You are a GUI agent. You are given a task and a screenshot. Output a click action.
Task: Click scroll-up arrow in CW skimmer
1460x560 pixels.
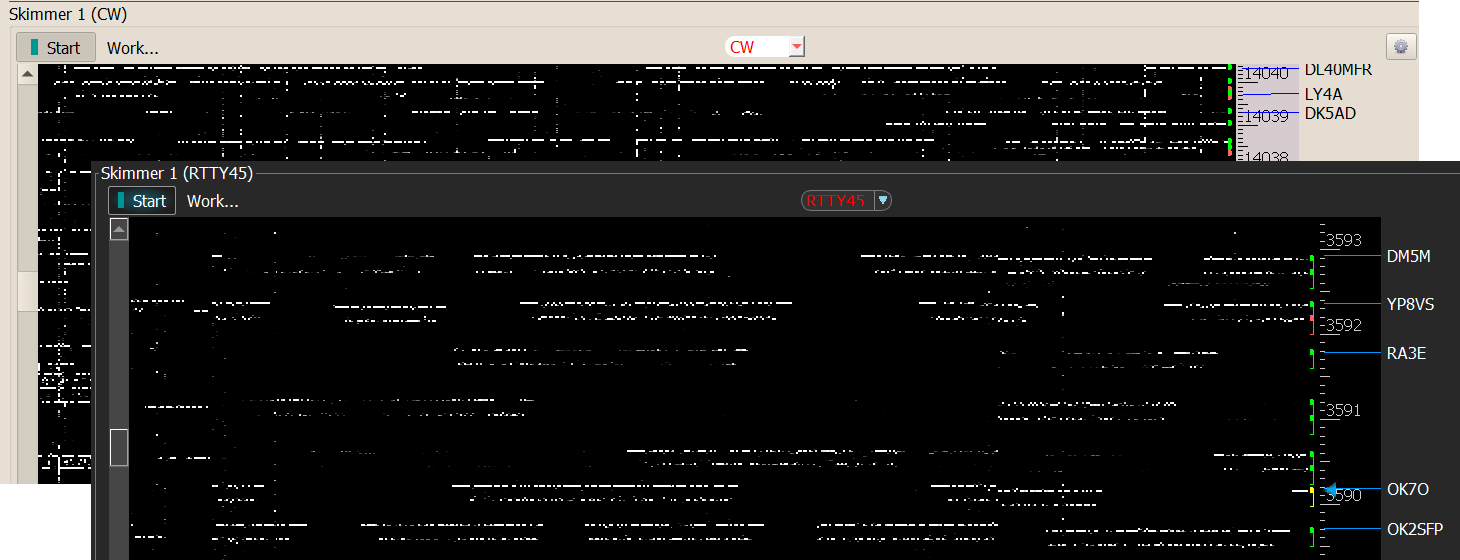coord(27,75)
